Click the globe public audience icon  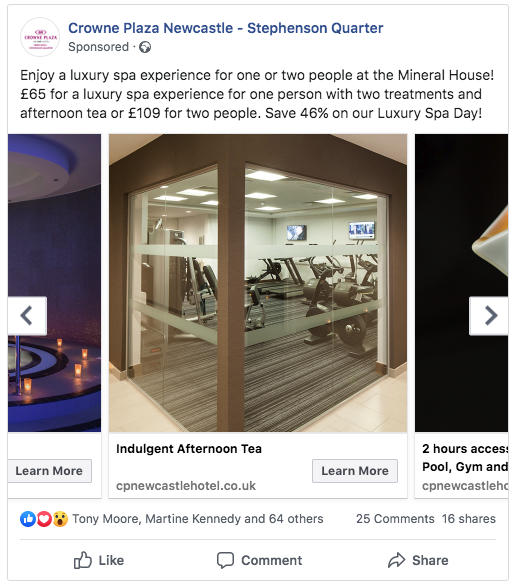tap(145, 48)
